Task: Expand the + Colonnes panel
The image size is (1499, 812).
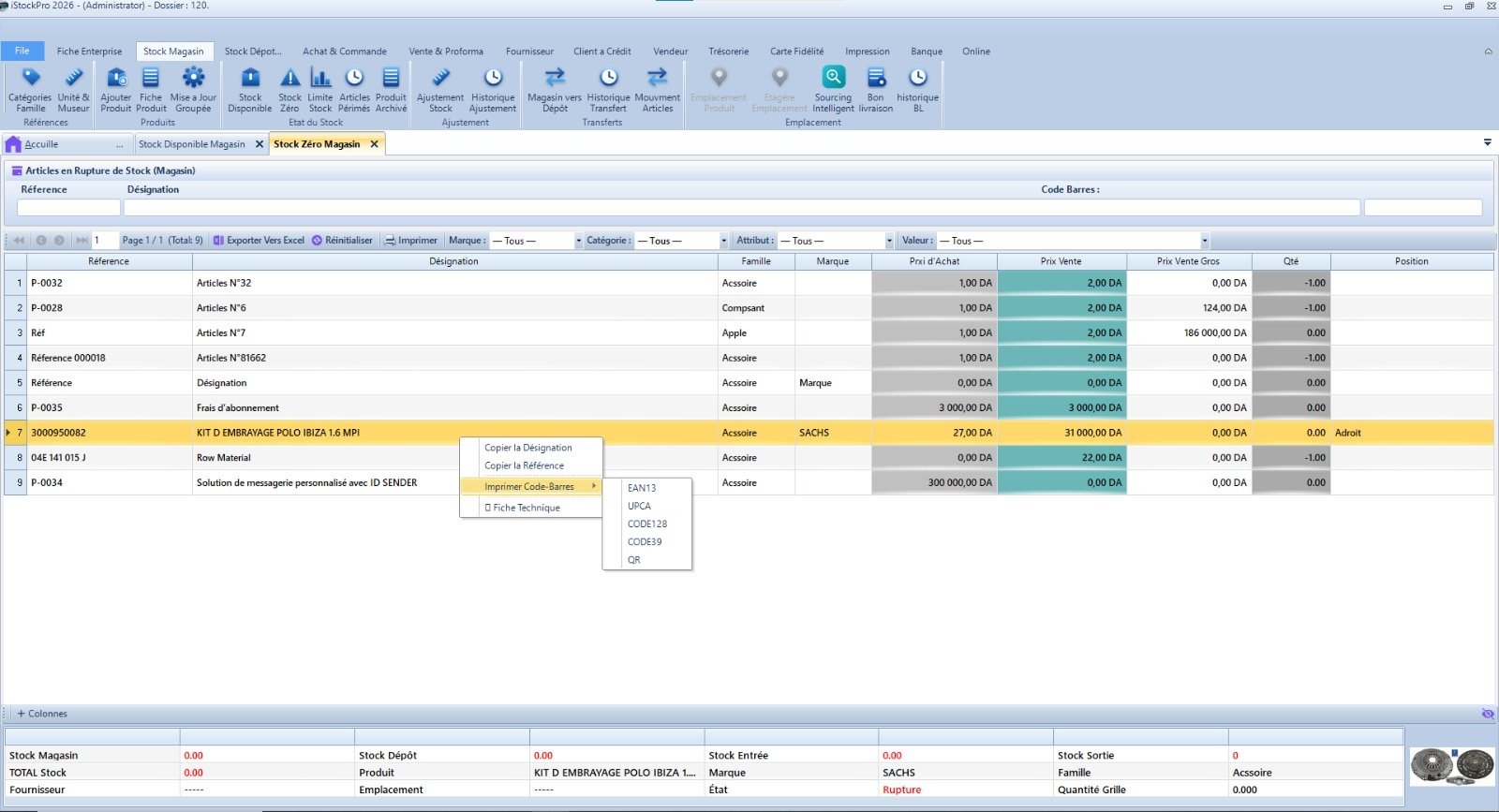Action: (x=42, y=714)
